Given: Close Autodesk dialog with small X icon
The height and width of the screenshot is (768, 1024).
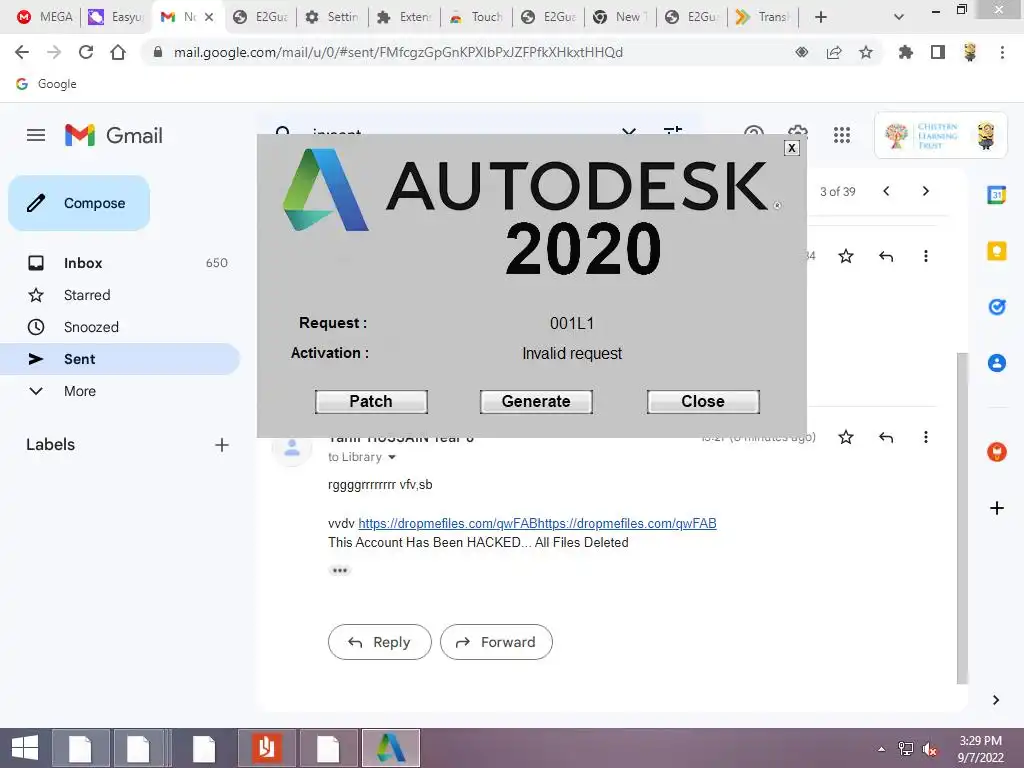Looking at the screenshot, I should [792, 148].
